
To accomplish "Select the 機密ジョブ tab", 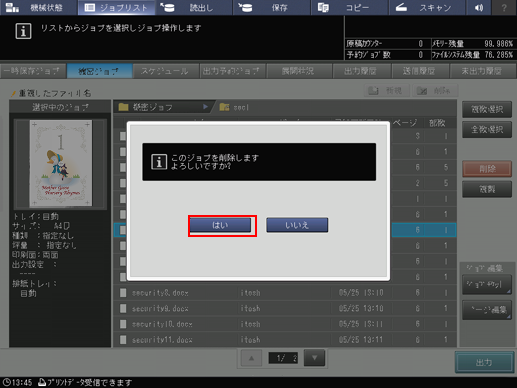I will pos(99,71).
